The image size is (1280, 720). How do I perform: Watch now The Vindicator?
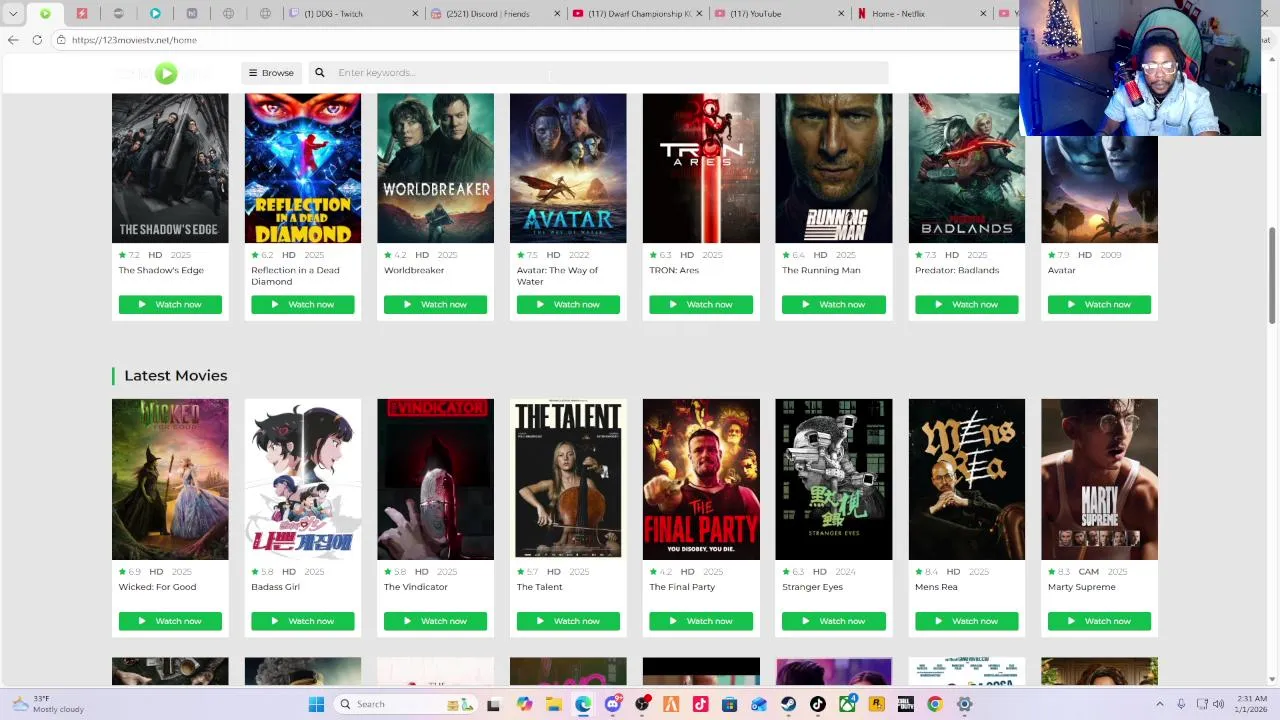pyautogui.click(x=435, y=621)
